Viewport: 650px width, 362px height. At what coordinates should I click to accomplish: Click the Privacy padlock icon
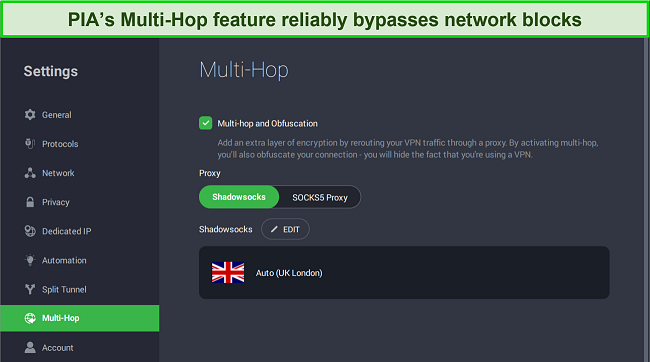click(30, 202)
